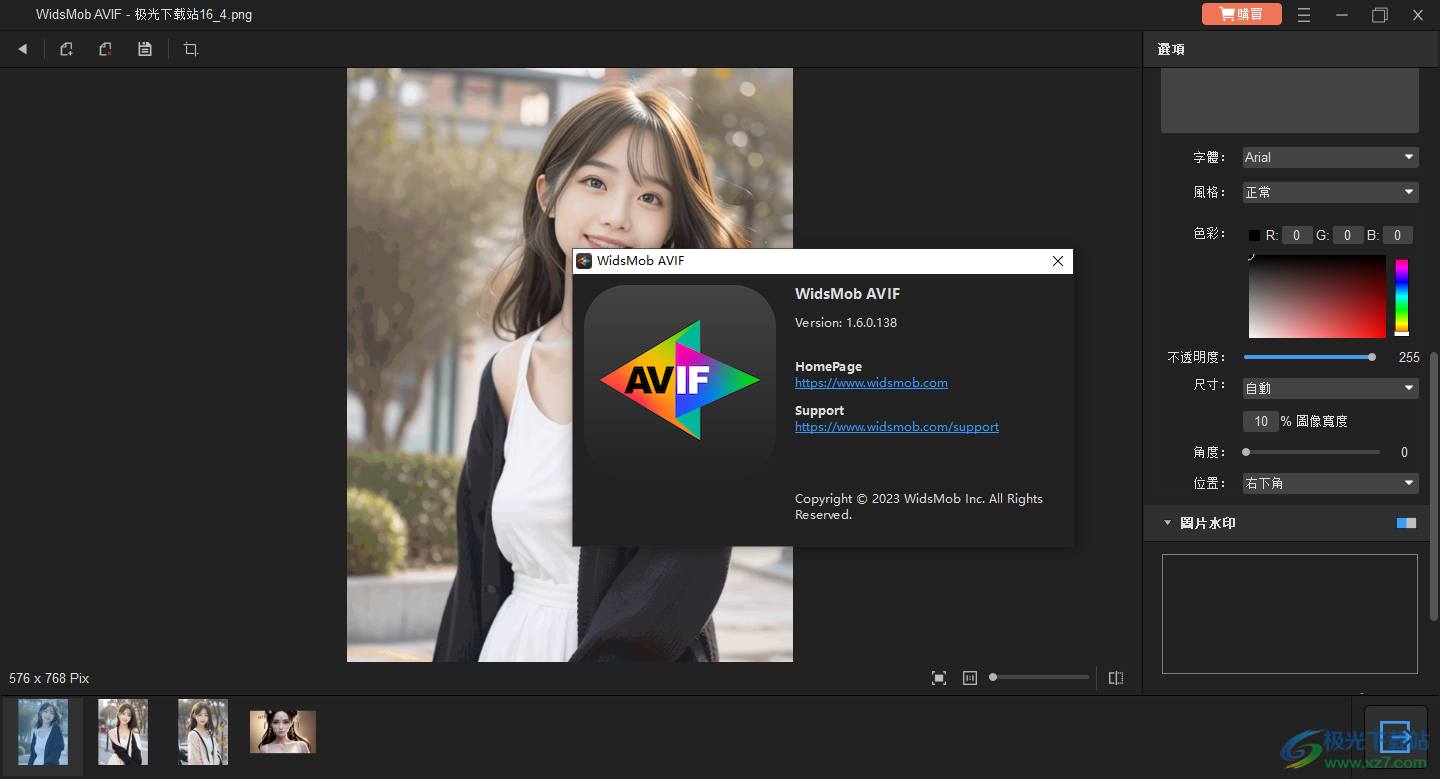
Task: Click the image width percent field
Action: pos(1261,421)
